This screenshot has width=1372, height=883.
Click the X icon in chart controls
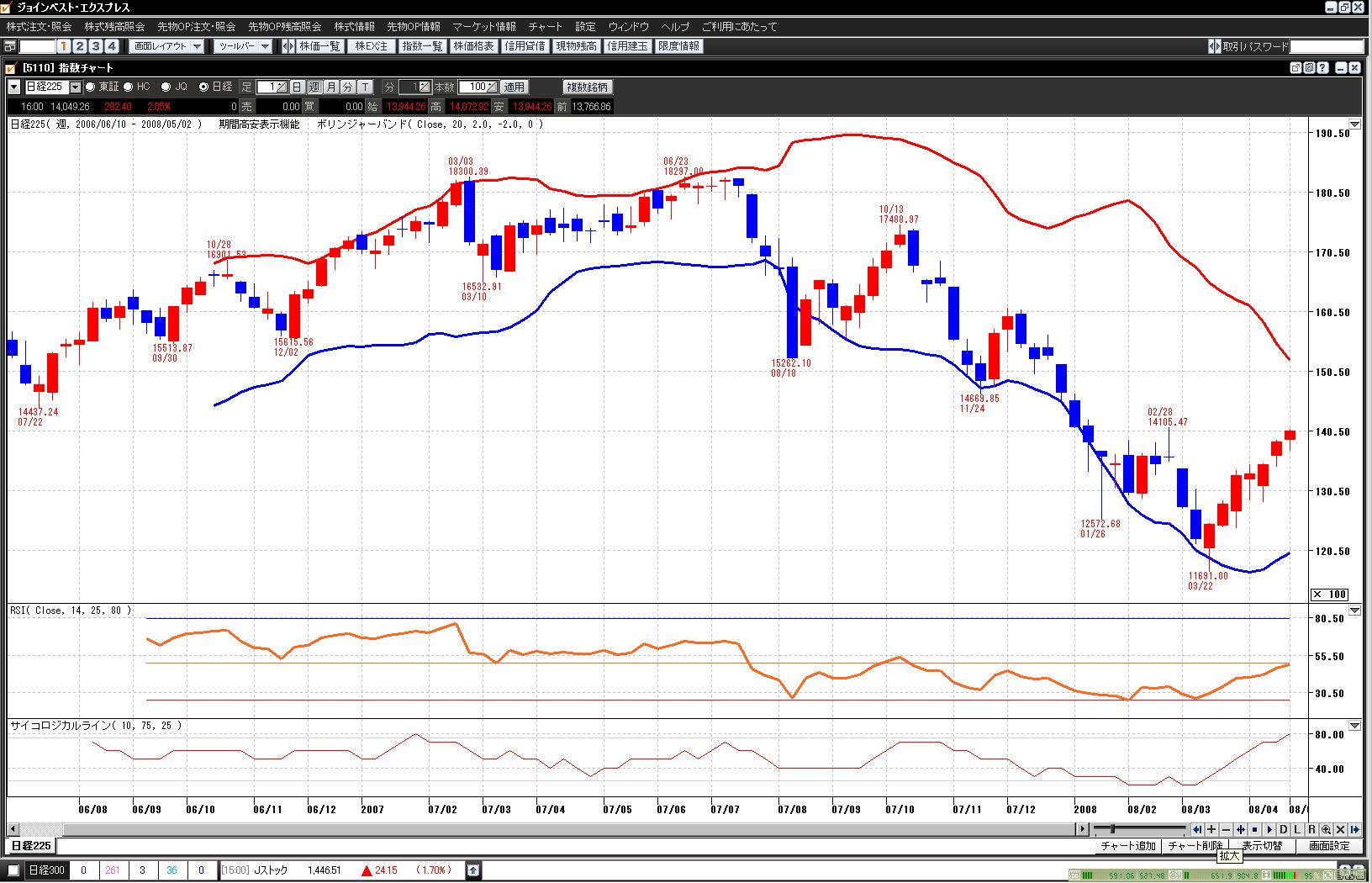(x=1340, y=829)
